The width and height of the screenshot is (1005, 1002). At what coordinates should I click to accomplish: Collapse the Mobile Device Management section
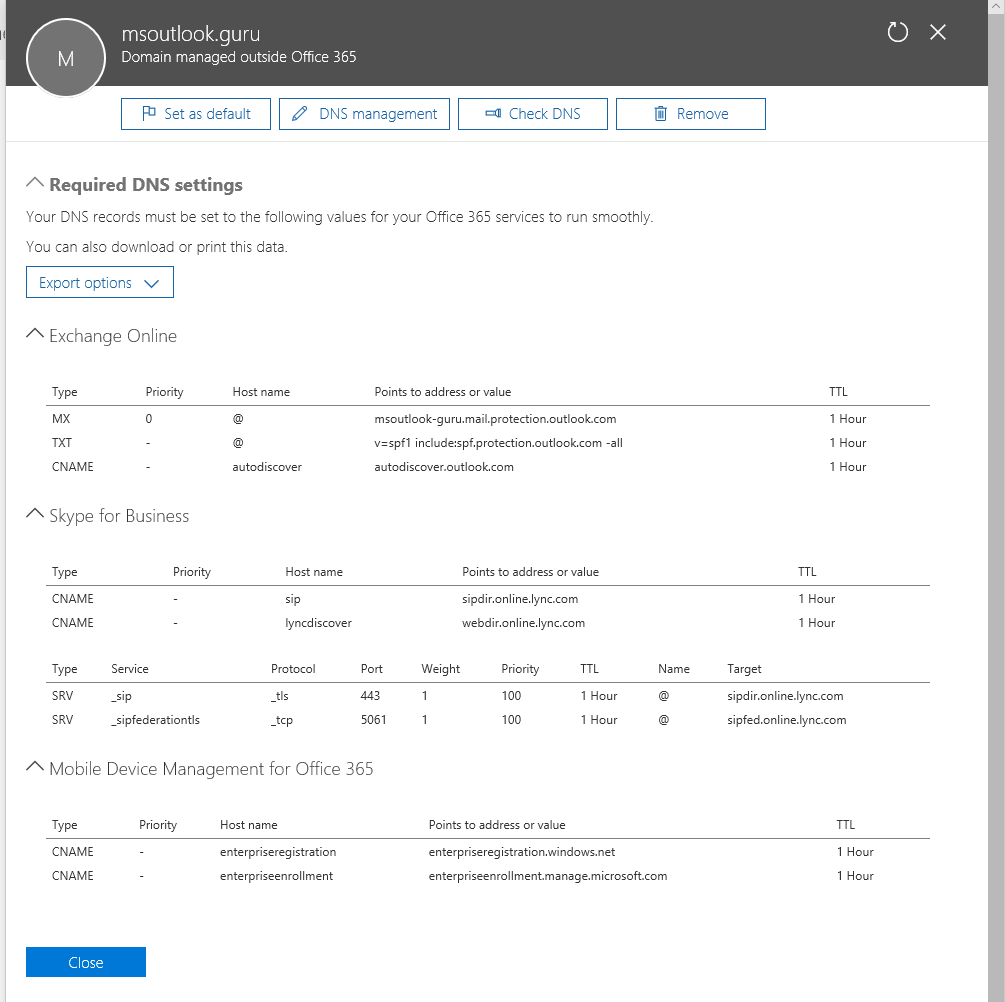(x=34, y=767)
